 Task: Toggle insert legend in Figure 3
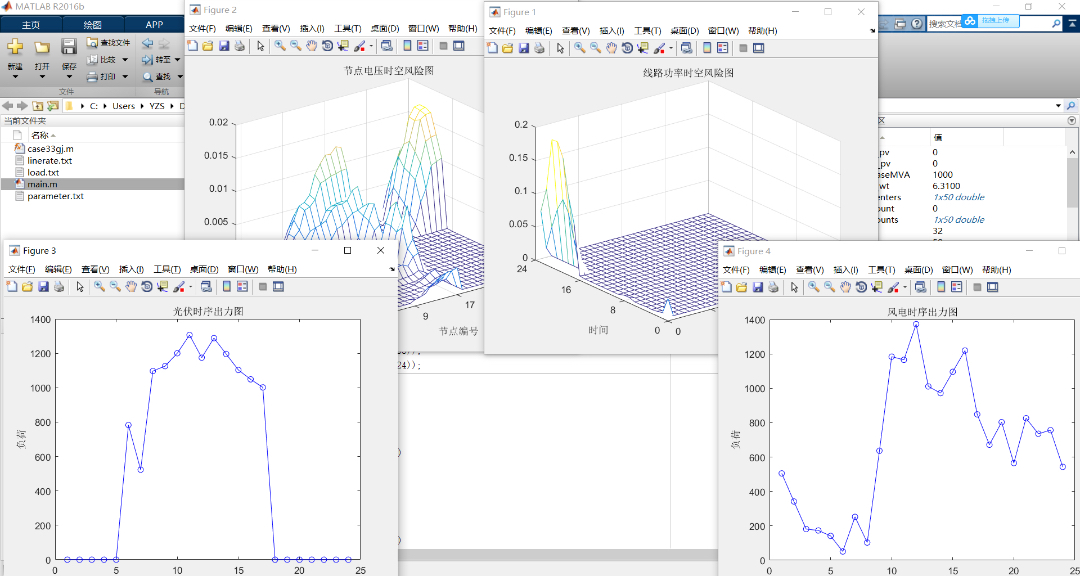pyautogui.click(x=242, y=287)
